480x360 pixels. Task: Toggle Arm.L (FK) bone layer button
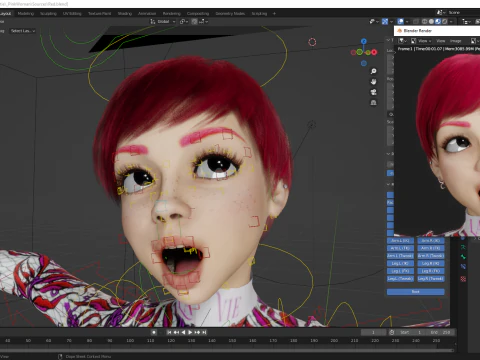pos(400,248)
